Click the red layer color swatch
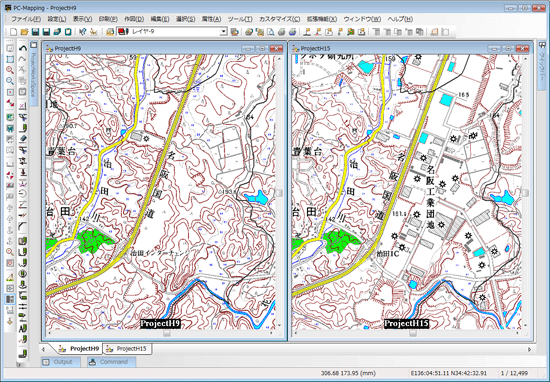This screenshot has height=382, width=550. click(x=122, y=32)
